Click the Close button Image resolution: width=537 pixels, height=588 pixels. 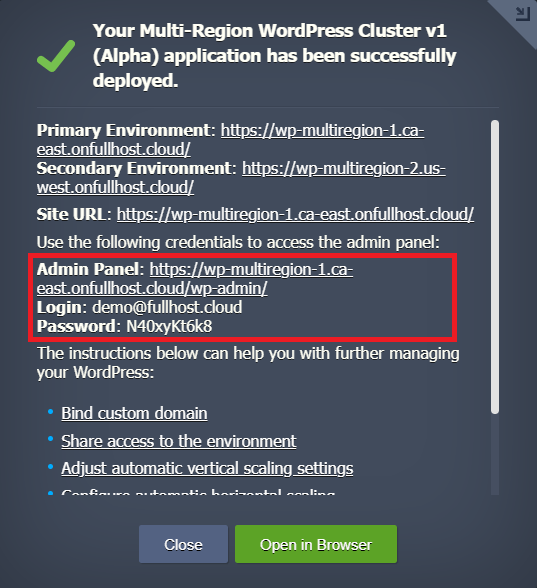tap(183, 544)
